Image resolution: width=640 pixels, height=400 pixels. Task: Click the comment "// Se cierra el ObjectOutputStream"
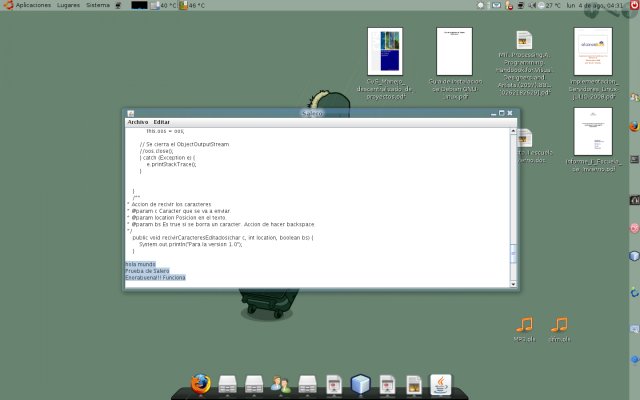click(184, 144)
